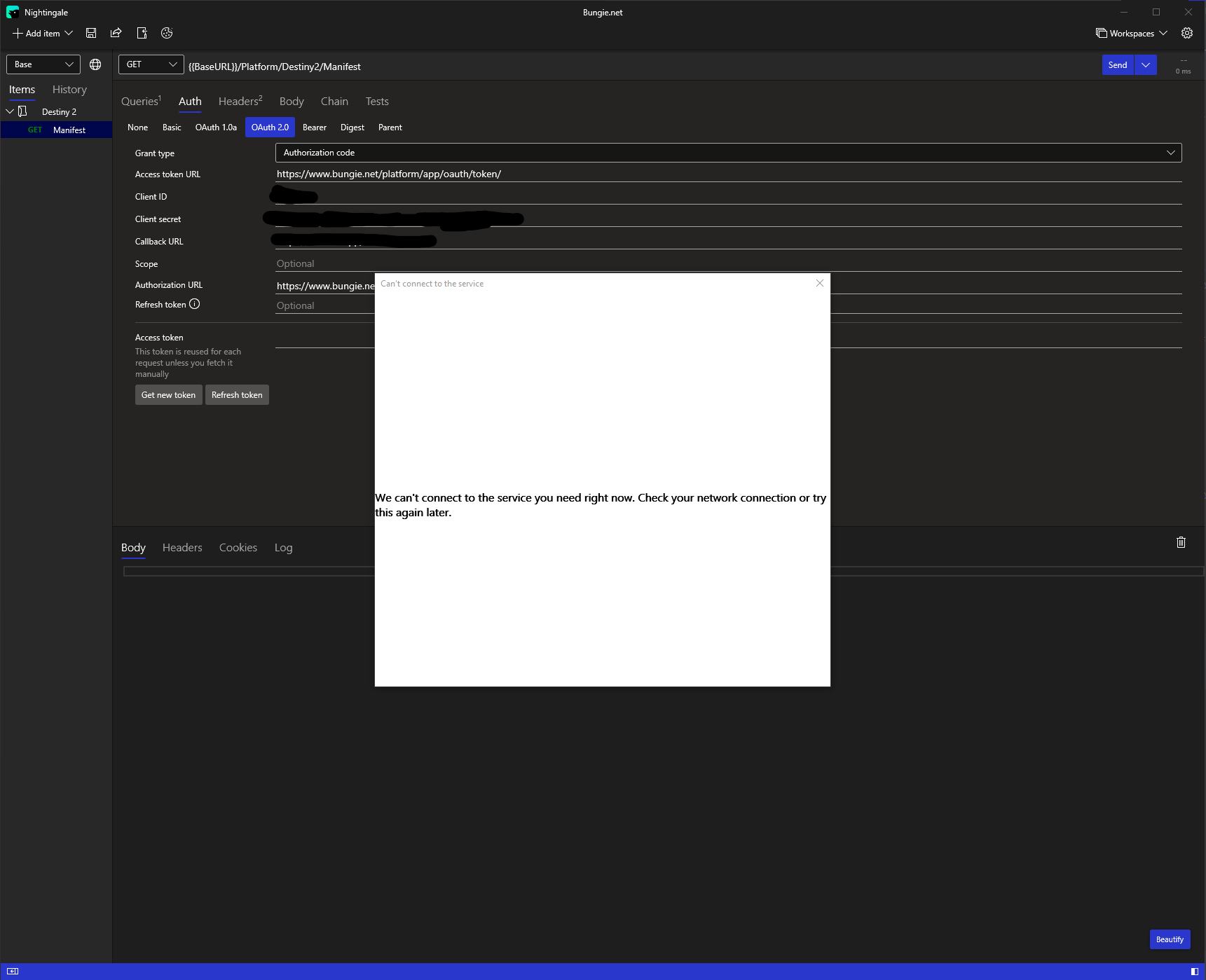
Task: Open the Send button arrow menu
Action: coord(1146,65)
